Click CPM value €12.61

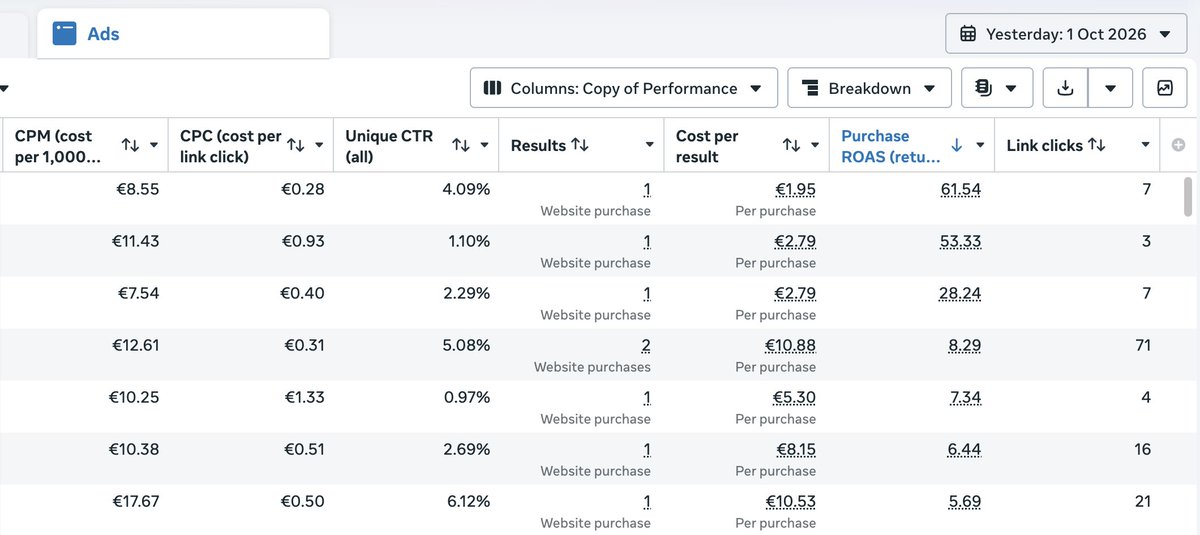pyautogui.click(x=134, y=345)
